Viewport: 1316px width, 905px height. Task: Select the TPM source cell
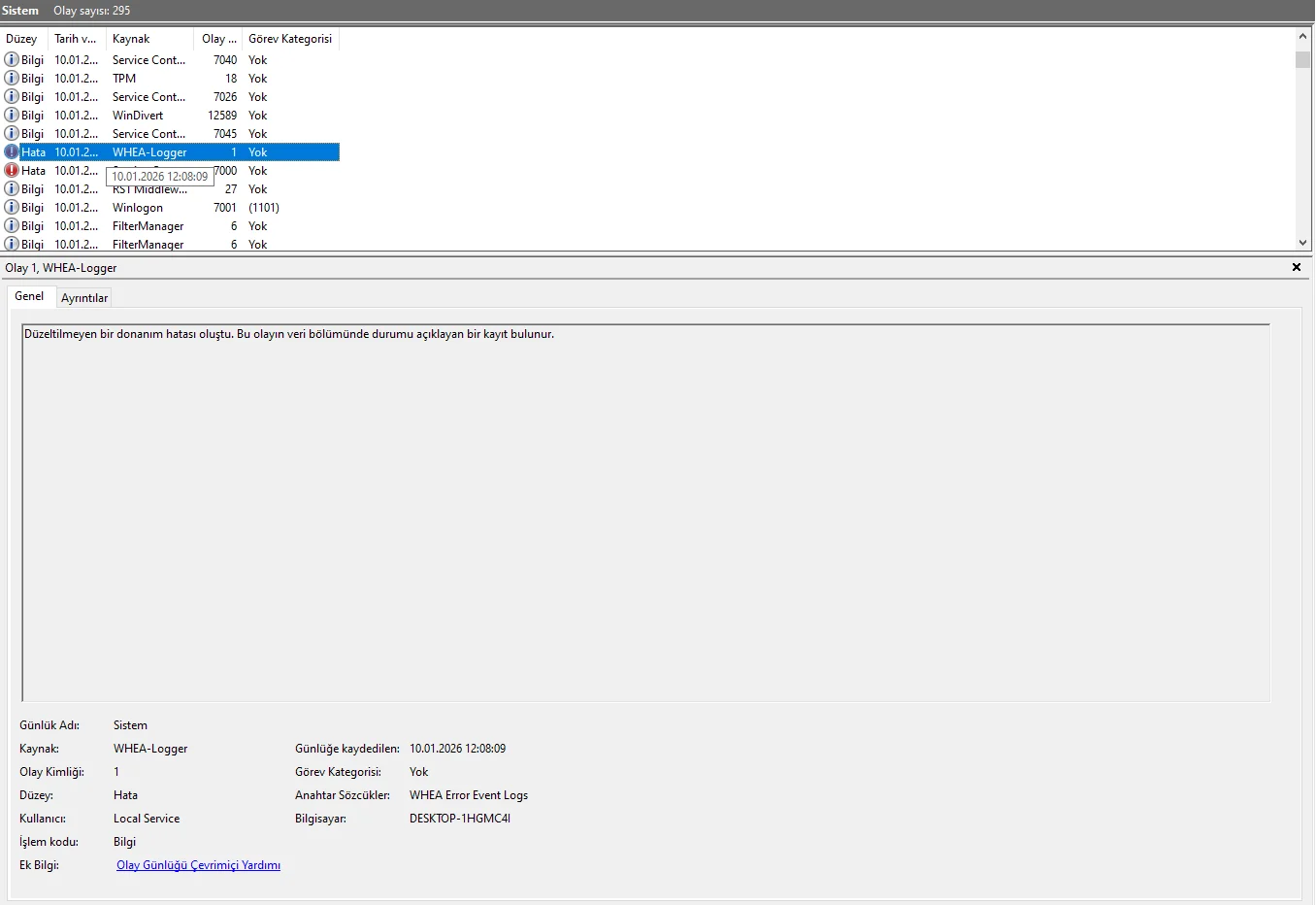tap(124, 79)
